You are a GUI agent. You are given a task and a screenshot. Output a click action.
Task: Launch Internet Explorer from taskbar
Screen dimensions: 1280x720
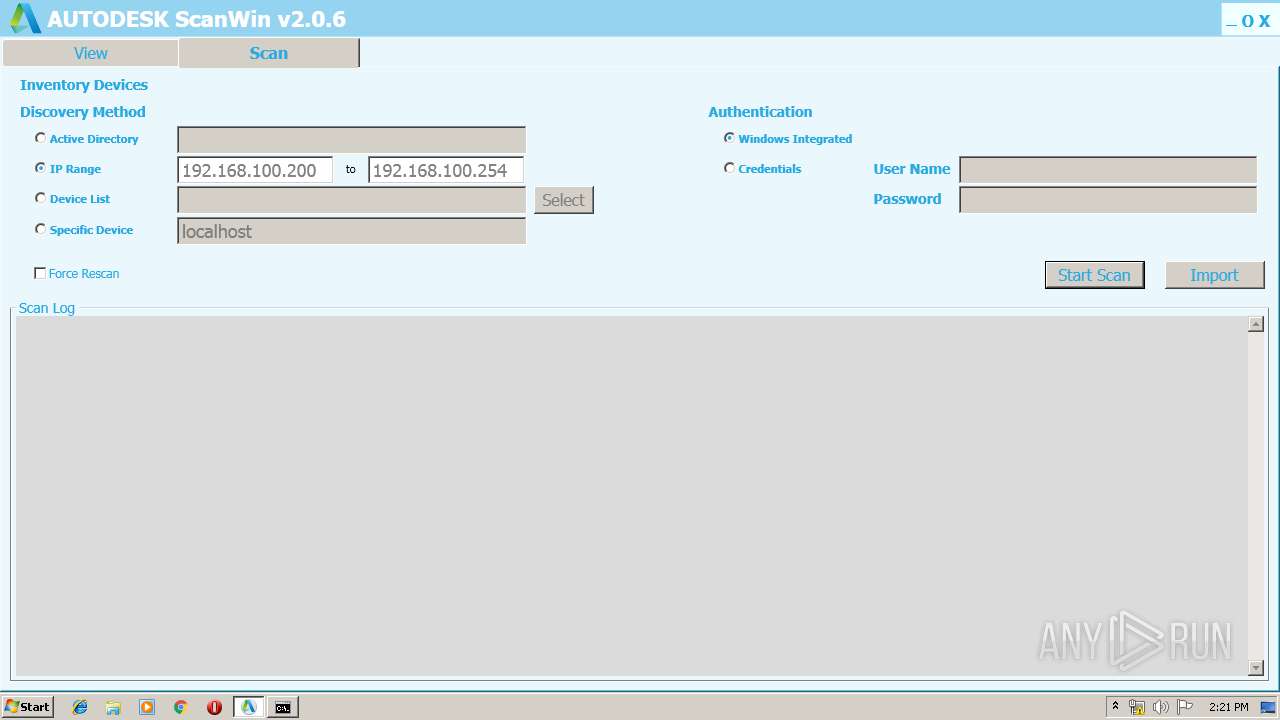click(x=80, y=707)
